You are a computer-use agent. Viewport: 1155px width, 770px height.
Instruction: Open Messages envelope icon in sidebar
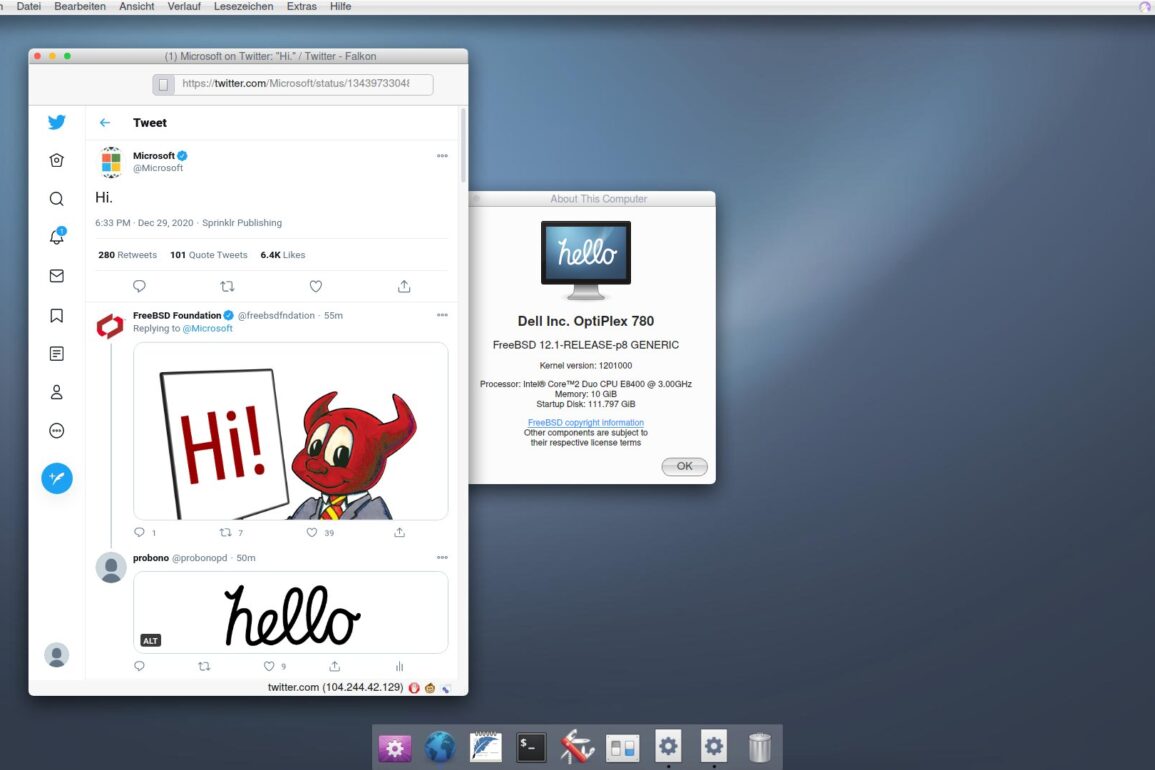(57, 276)
